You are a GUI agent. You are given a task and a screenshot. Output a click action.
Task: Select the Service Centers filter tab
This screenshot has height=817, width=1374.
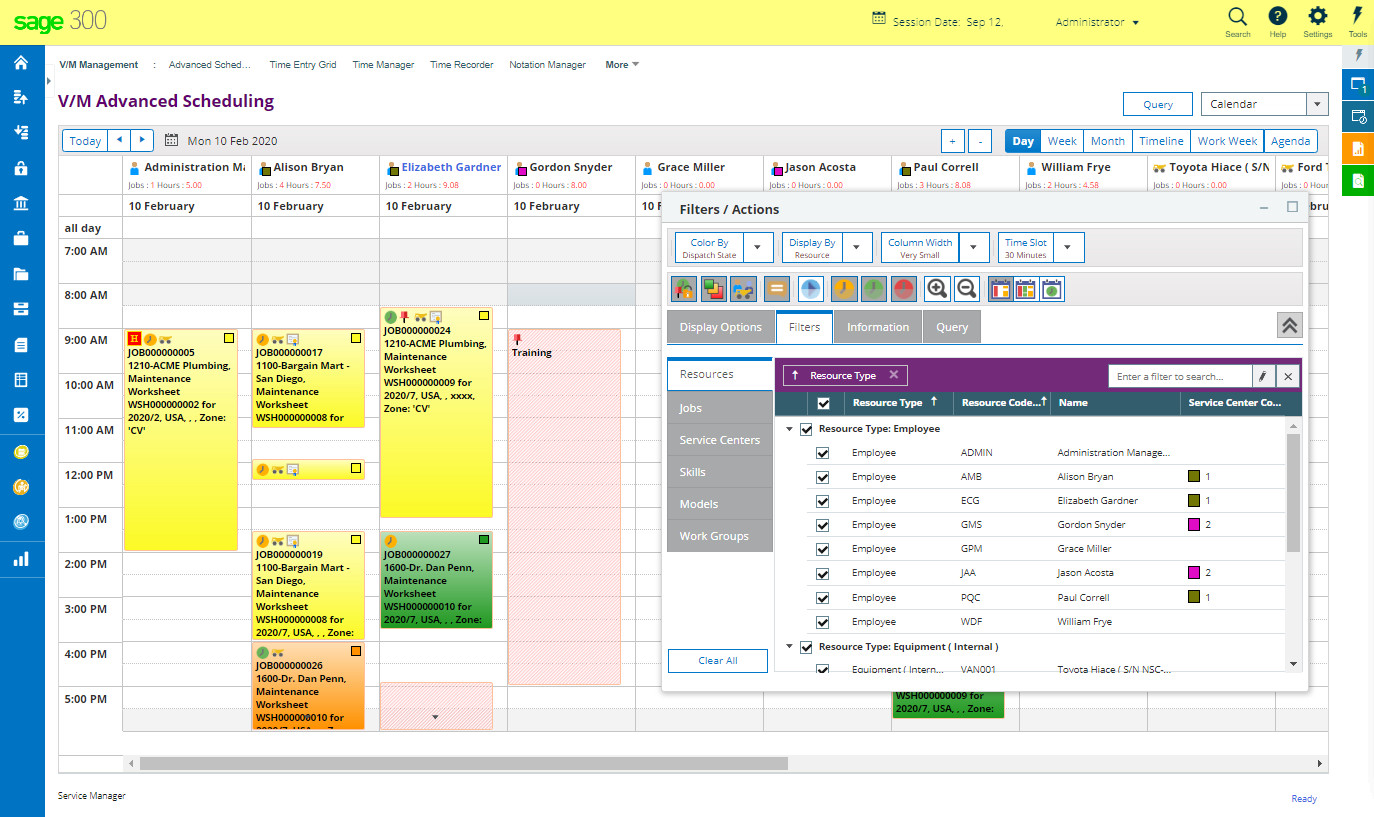pos(719,440)
